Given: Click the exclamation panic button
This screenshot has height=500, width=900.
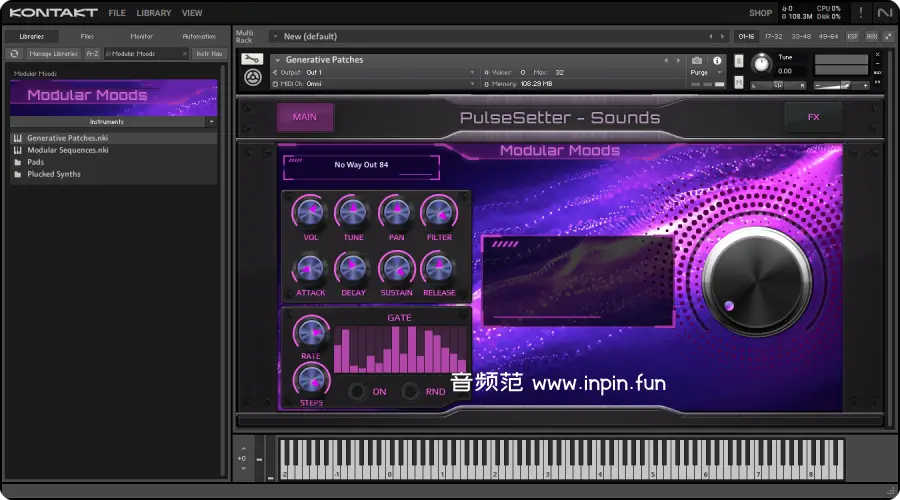Looking at the screenshot, I should [x=860, y=13].
